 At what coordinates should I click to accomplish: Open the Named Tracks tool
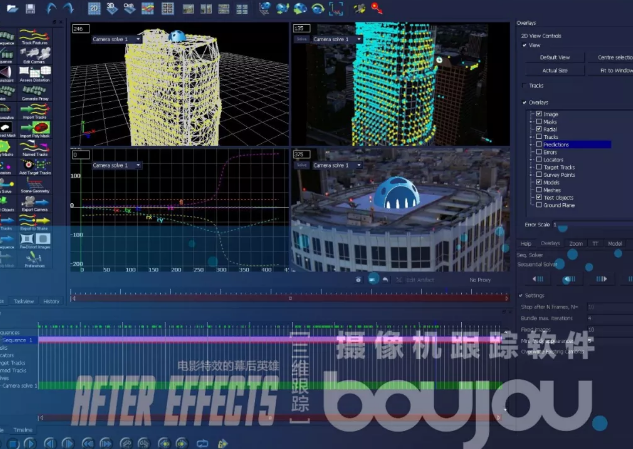tap(35, 148)
